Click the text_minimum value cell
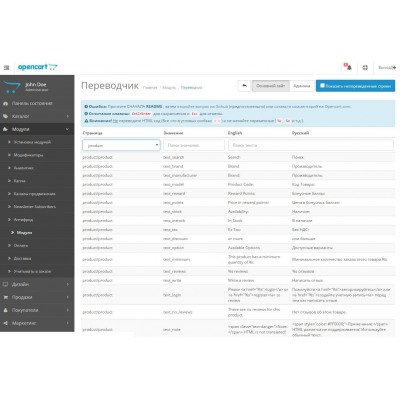Screen dimensions: 400x400 point(176,259)
